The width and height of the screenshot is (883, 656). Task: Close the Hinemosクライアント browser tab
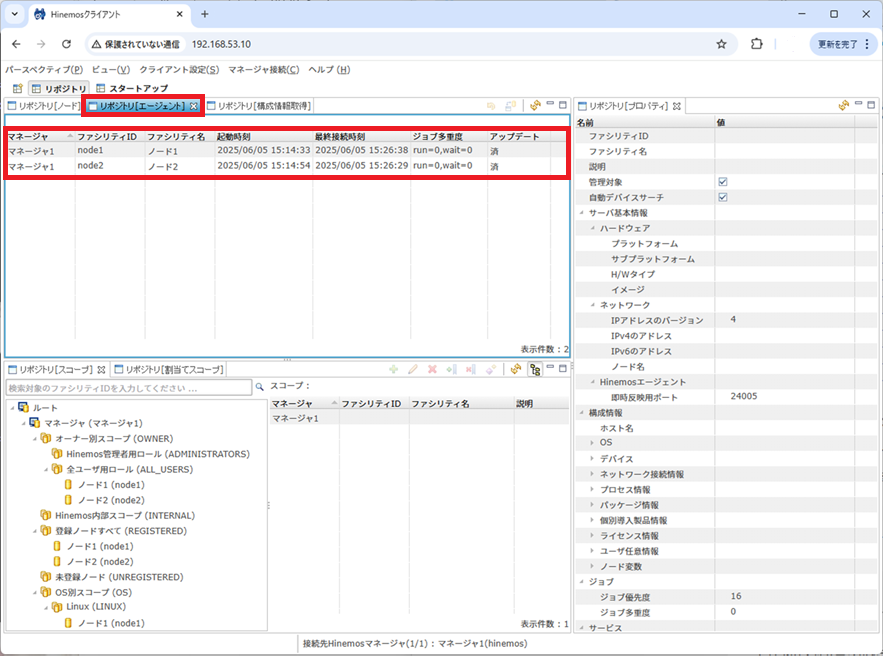click(x=180, y=14)
